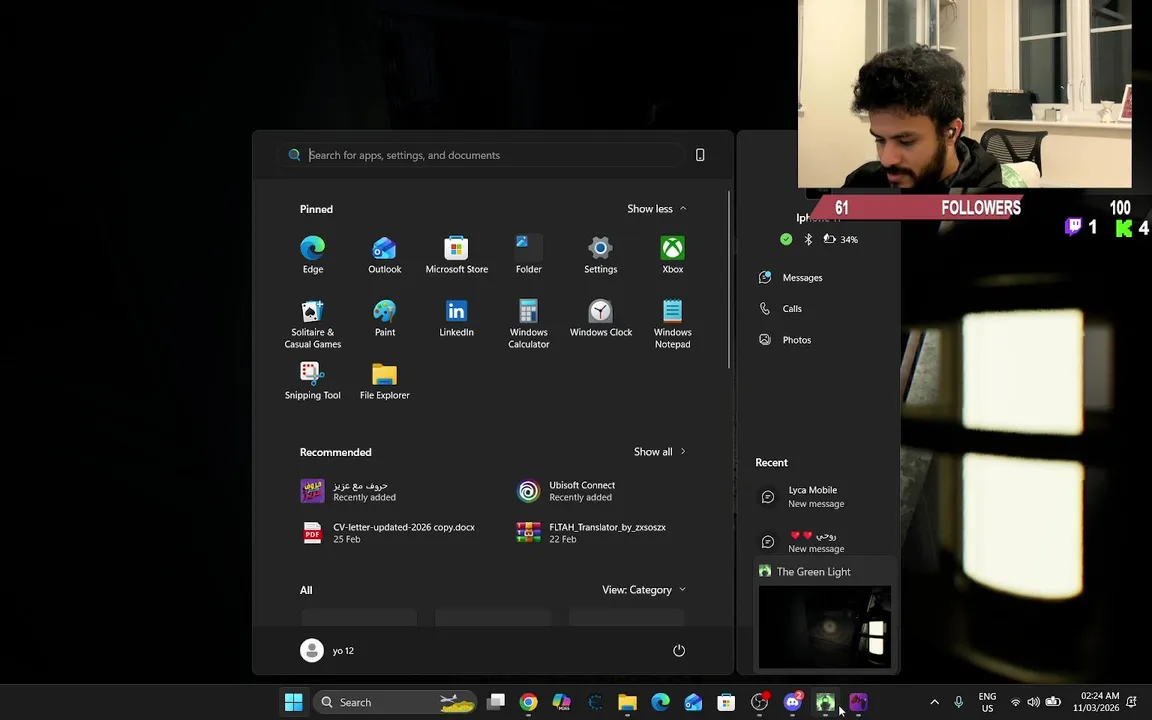Screen dimensions: 1152x720
Task: Open Google Chrome from taskbar
Action: [x=528, y=702]
